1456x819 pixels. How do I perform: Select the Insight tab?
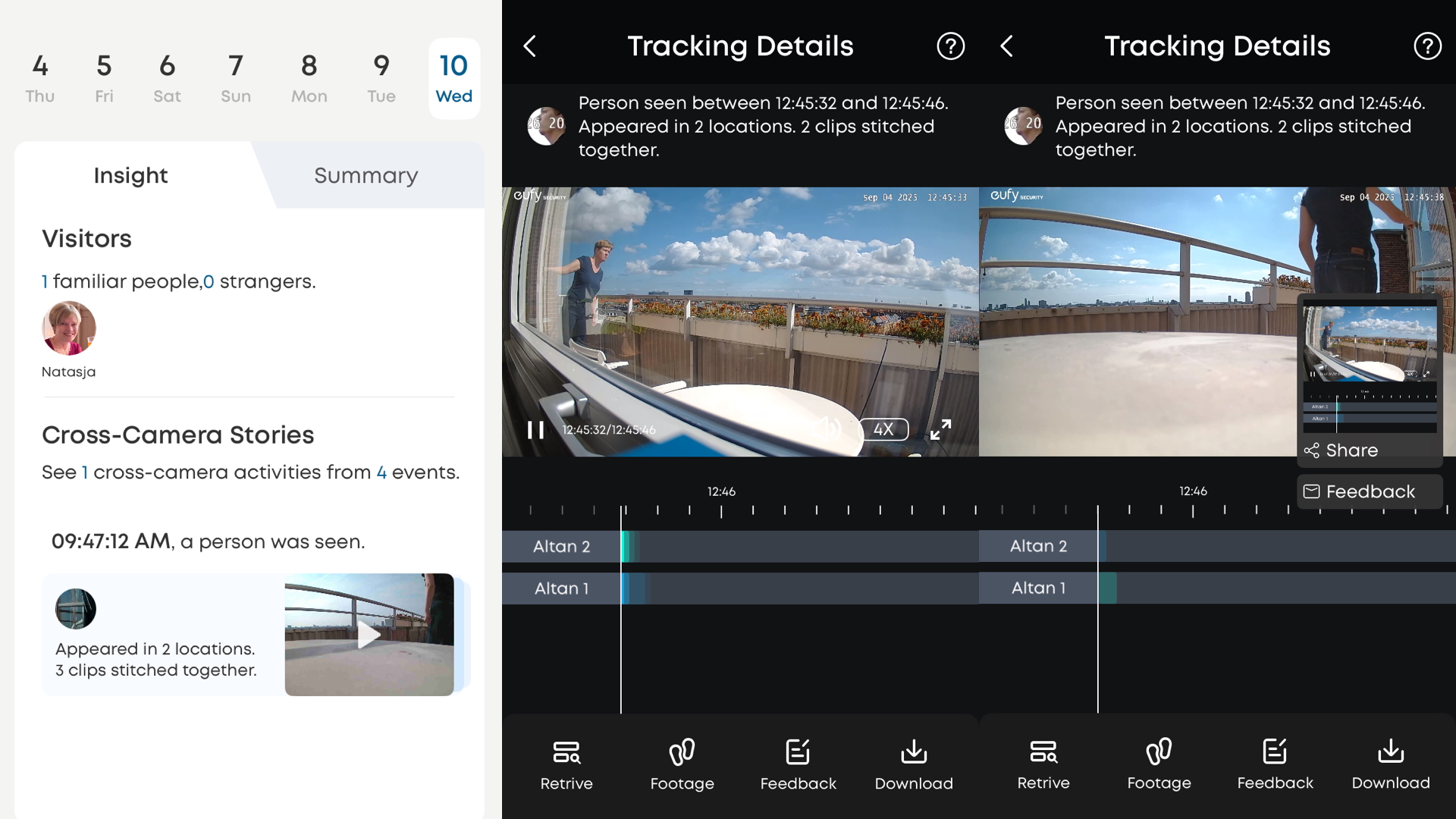coord(130,175)
